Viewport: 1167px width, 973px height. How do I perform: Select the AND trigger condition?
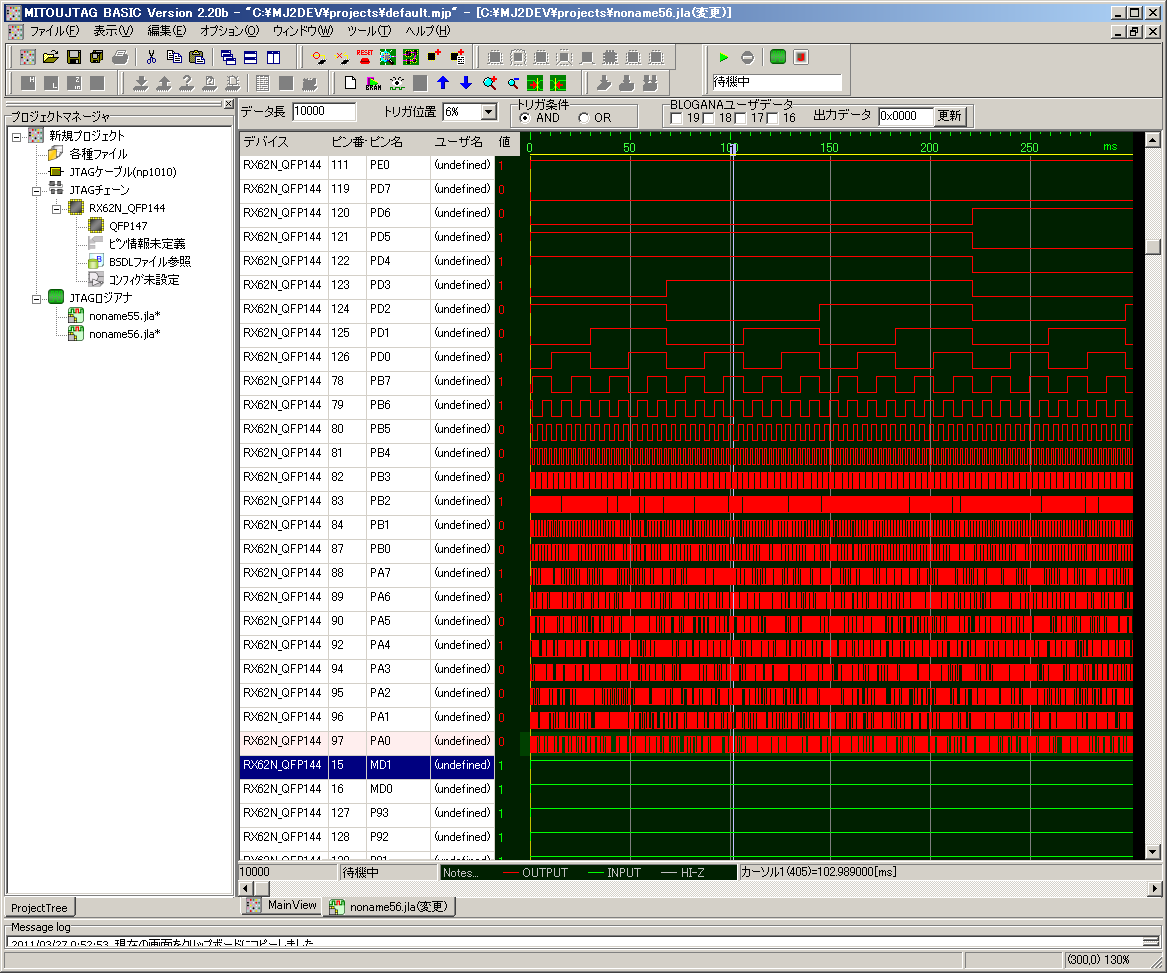click(x=526, y=118)
